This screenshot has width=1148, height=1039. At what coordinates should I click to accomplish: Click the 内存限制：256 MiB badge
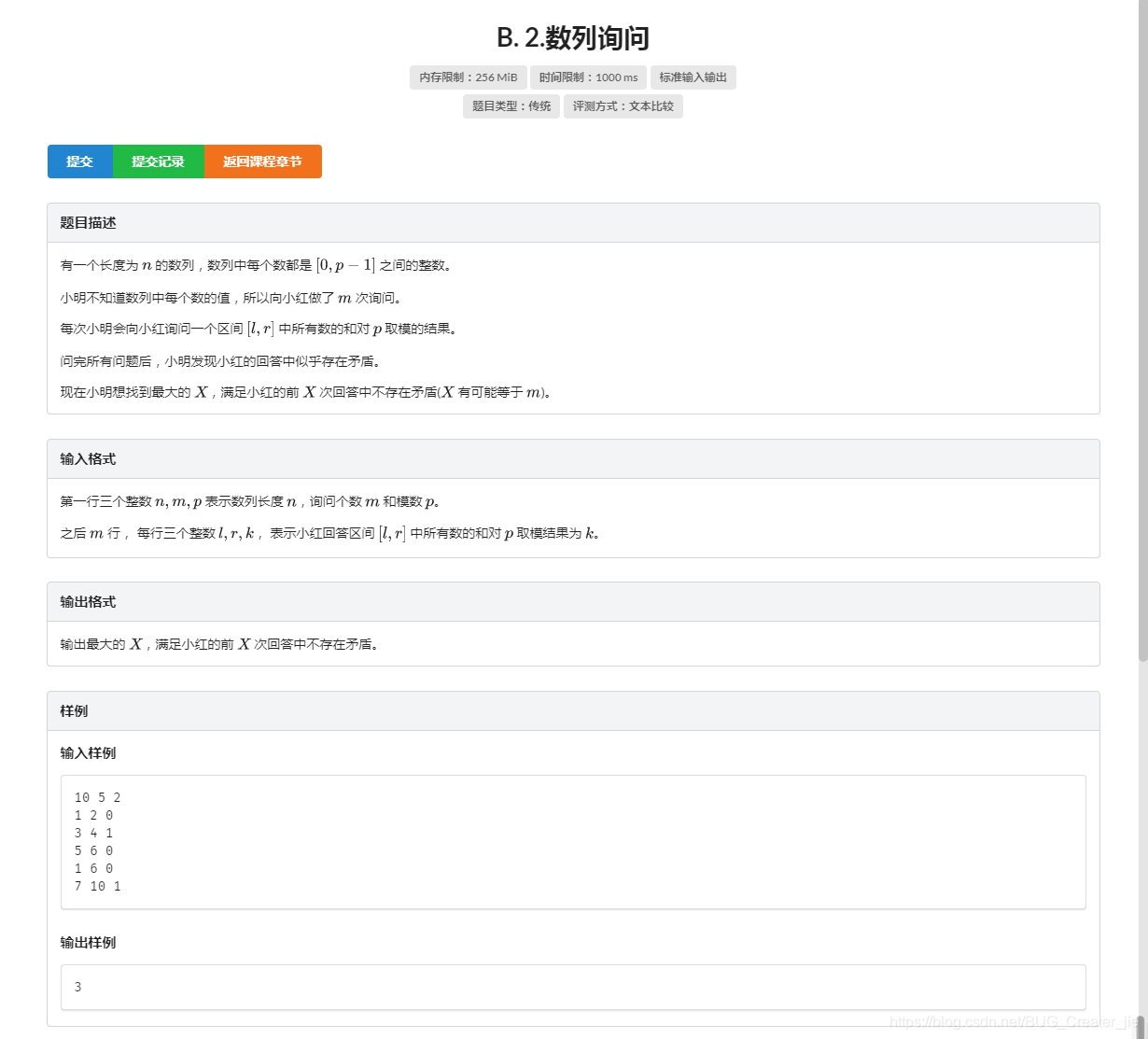coord(467,77)
